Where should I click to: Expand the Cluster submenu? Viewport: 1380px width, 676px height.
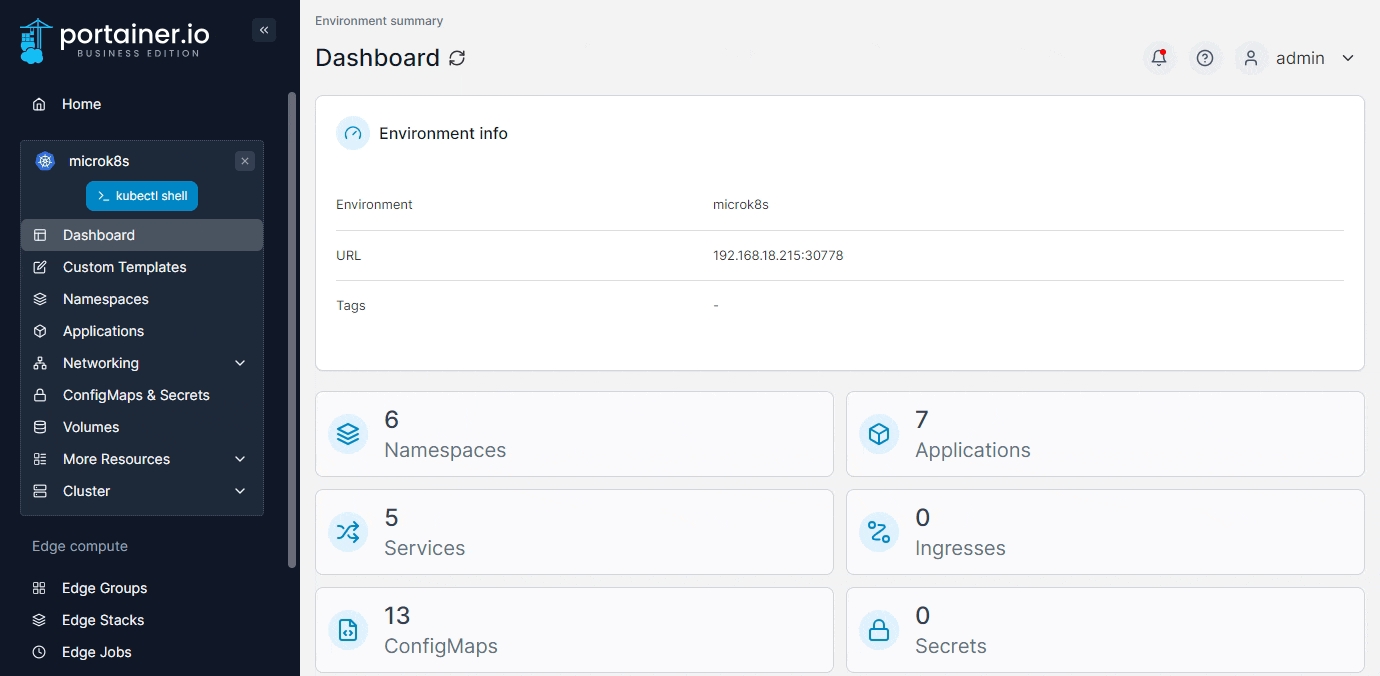[x=240, y=491]
